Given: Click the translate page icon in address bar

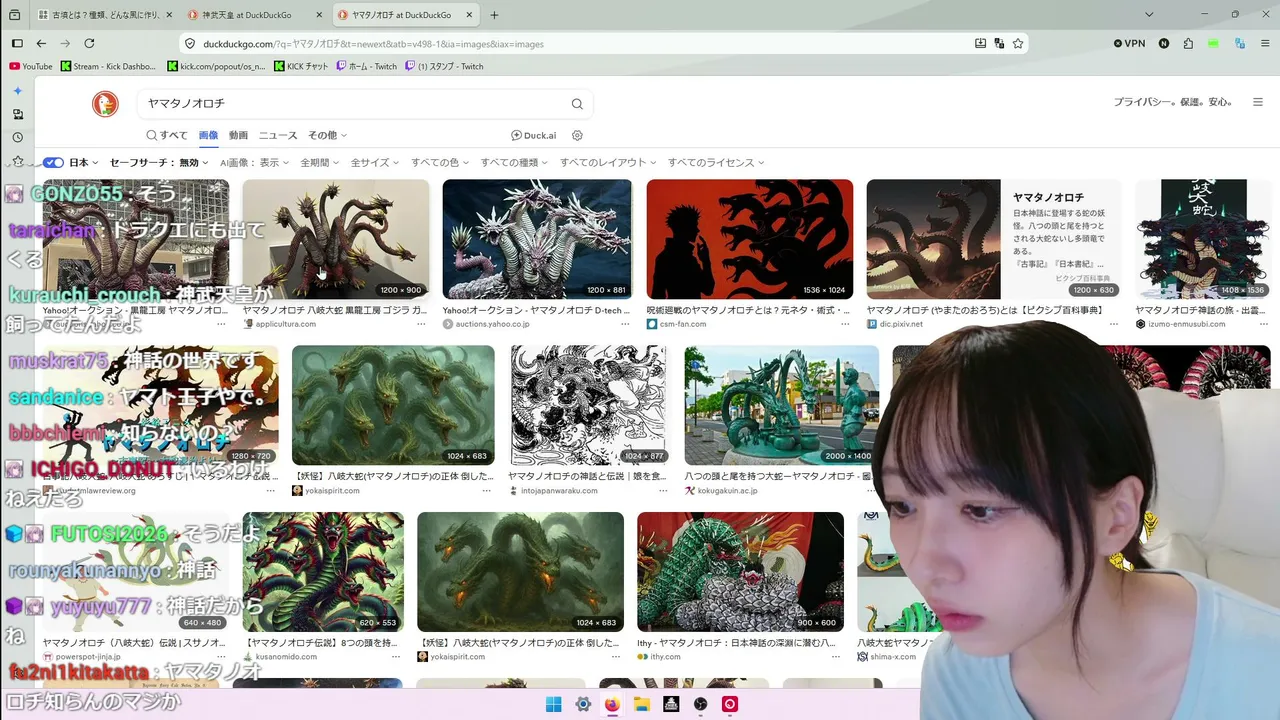Looking at the screenshot, I should [x=999, y=43].
